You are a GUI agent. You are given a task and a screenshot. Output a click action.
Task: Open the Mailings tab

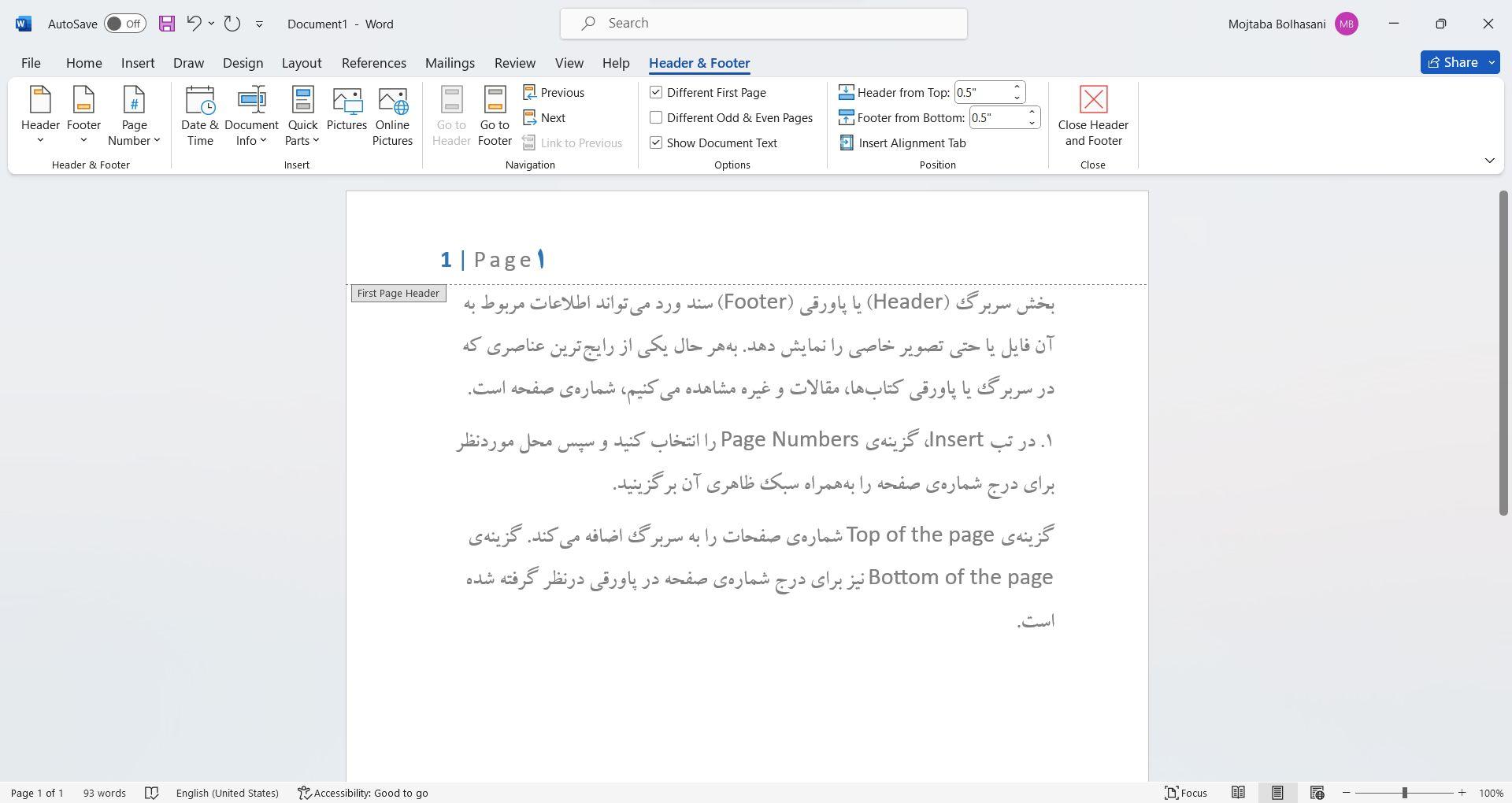(450, 63)
